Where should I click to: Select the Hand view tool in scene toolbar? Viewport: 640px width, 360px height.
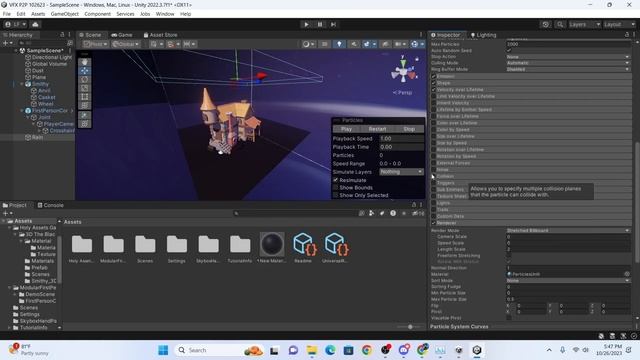(84, 62)
